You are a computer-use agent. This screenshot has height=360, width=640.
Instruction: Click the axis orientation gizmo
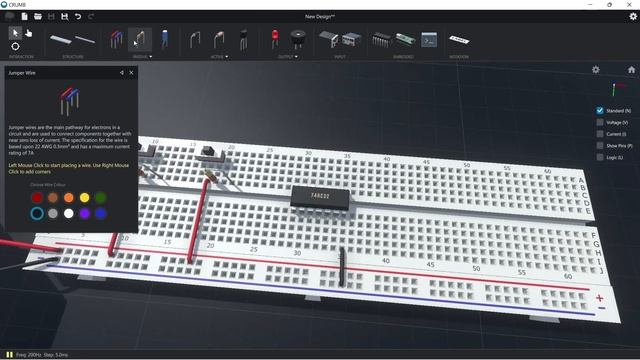(617, 89)
